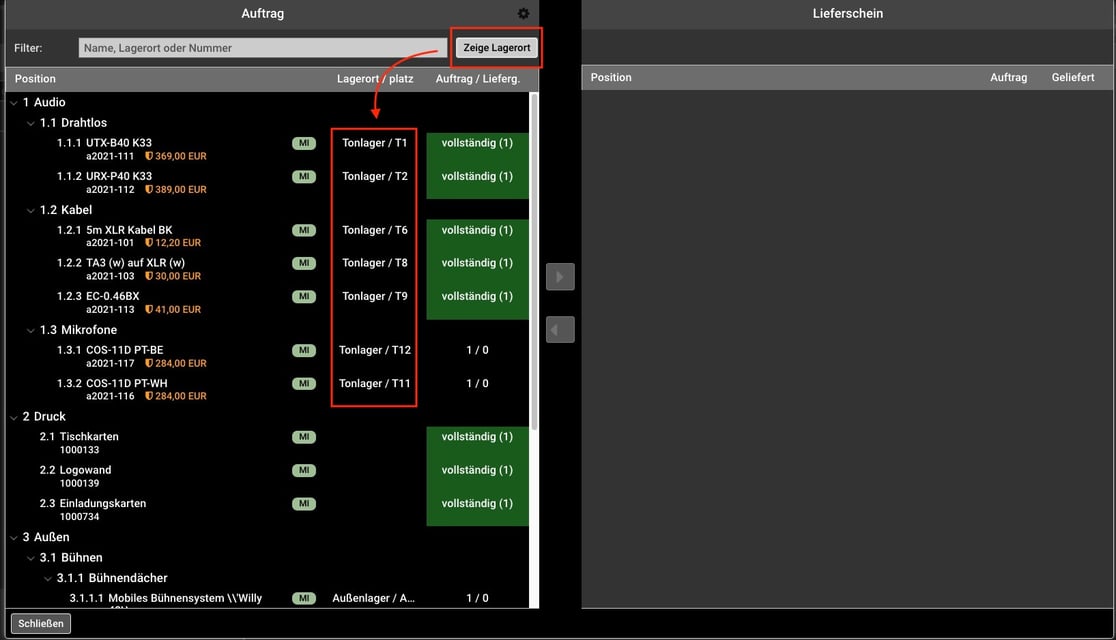This screenshot has width=1116, height=640.
Task: Open the gear settings in Auftrag header
Action: (x=523, y=14)
